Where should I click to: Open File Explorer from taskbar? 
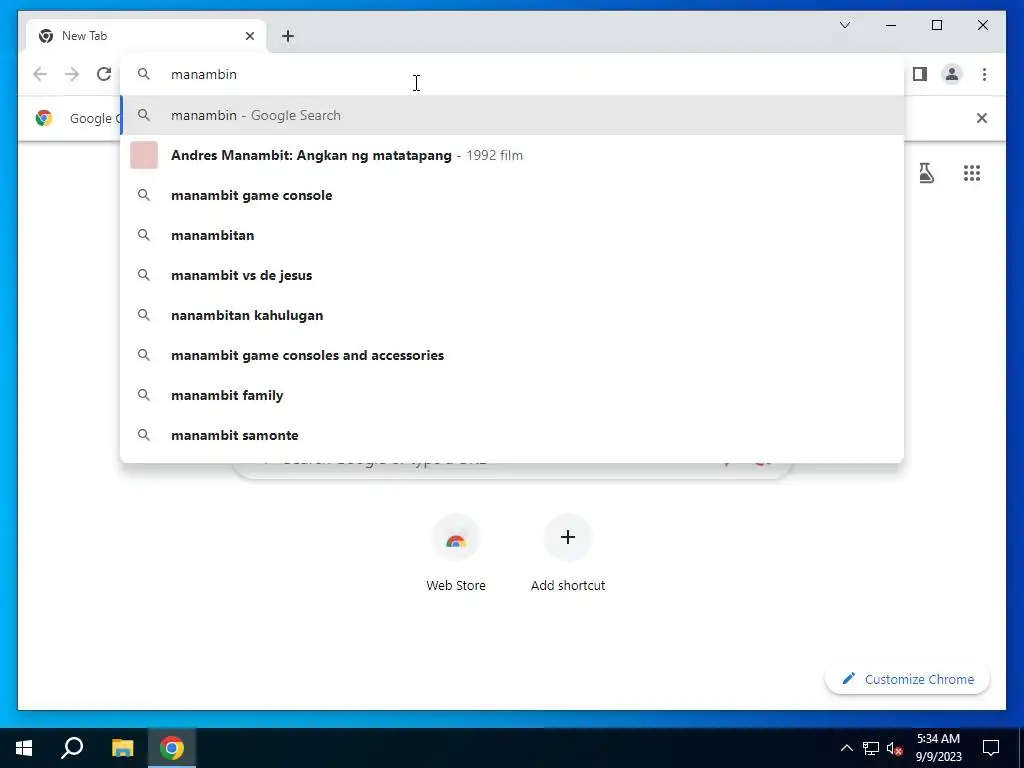pyautogui.click(x=122, y=748)
